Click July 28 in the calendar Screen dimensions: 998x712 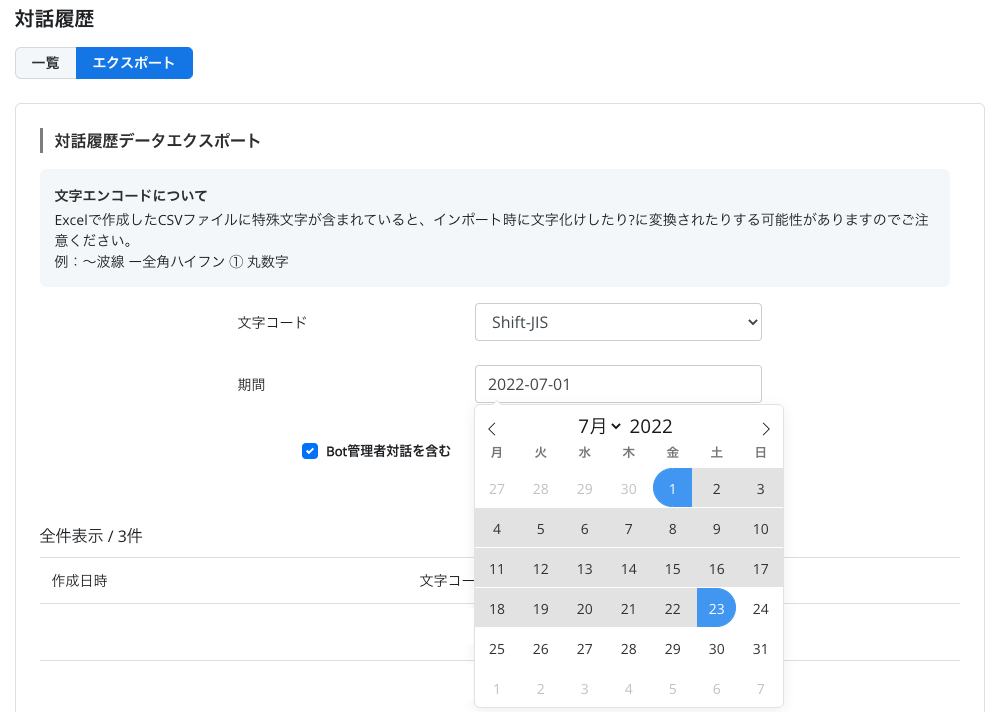point(629,649)
